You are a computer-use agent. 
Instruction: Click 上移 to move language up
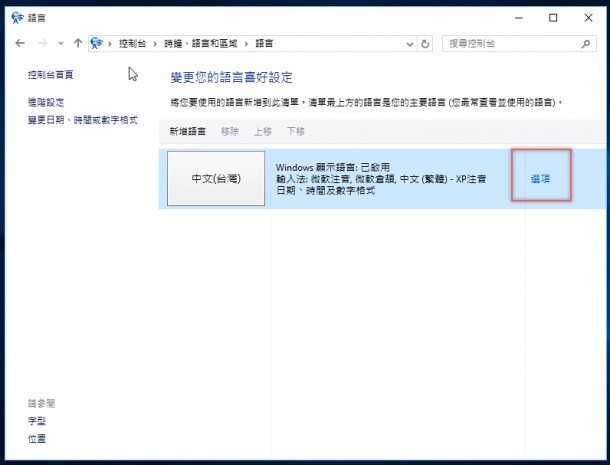263,132
